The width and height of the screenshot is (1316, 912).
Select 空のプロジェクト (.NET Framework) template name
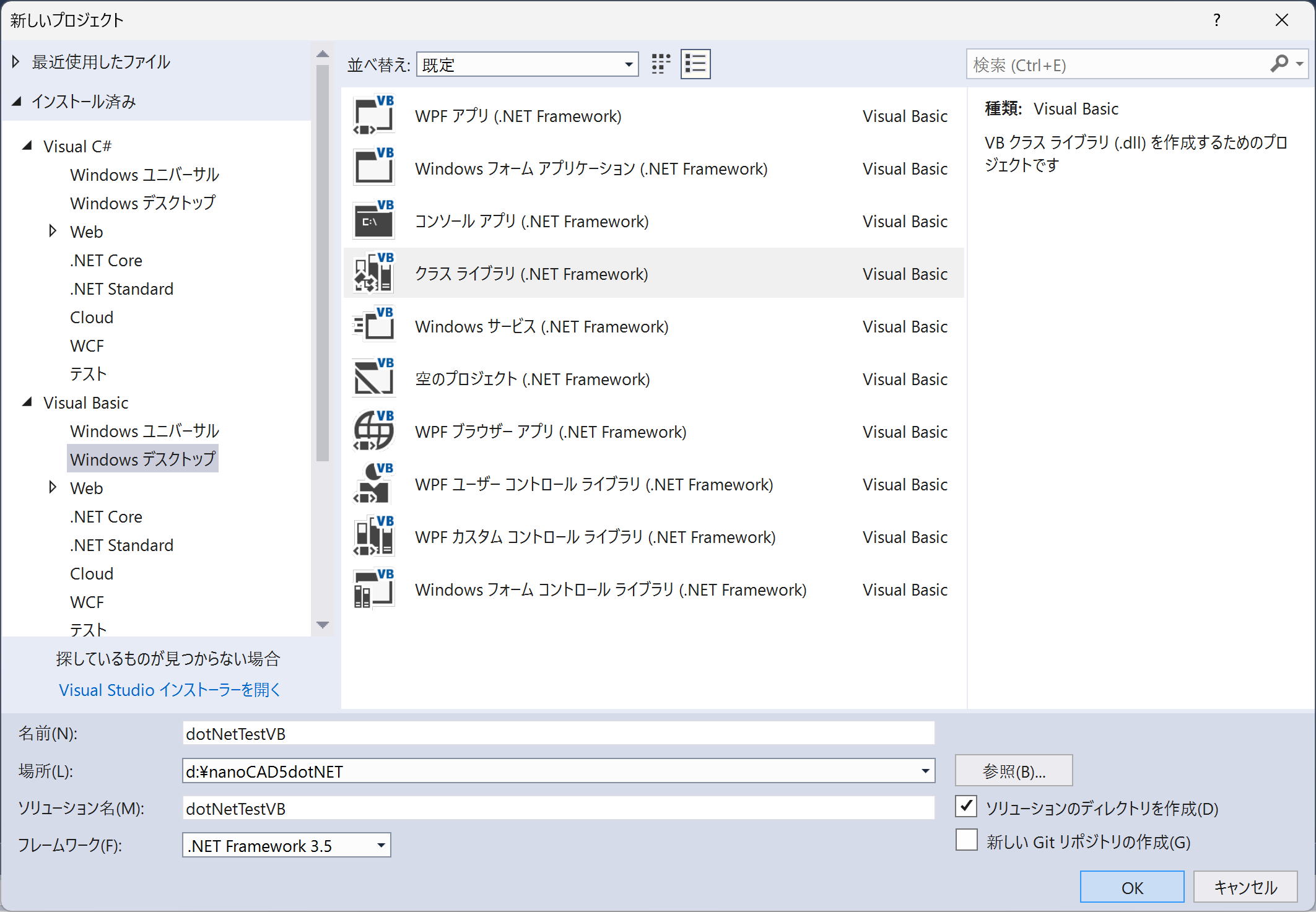click(x=532, y=379)
